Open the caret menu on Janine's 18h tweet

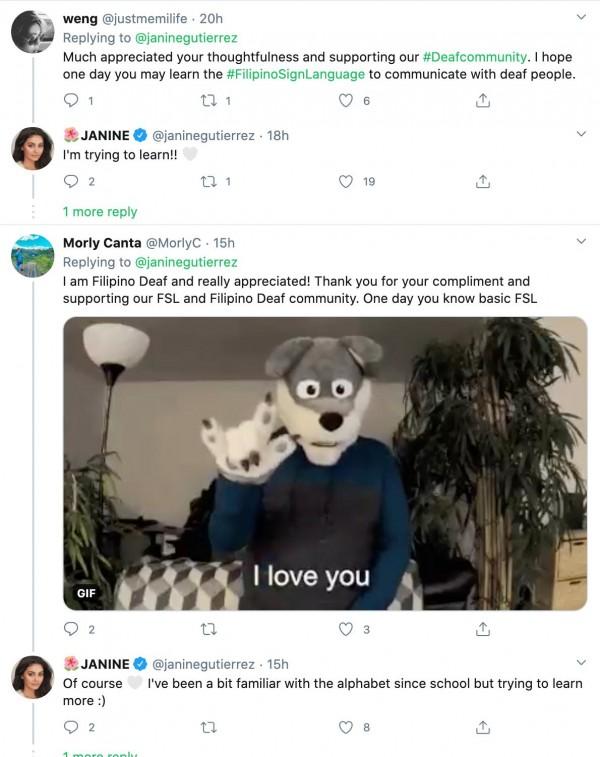(582, 133)
